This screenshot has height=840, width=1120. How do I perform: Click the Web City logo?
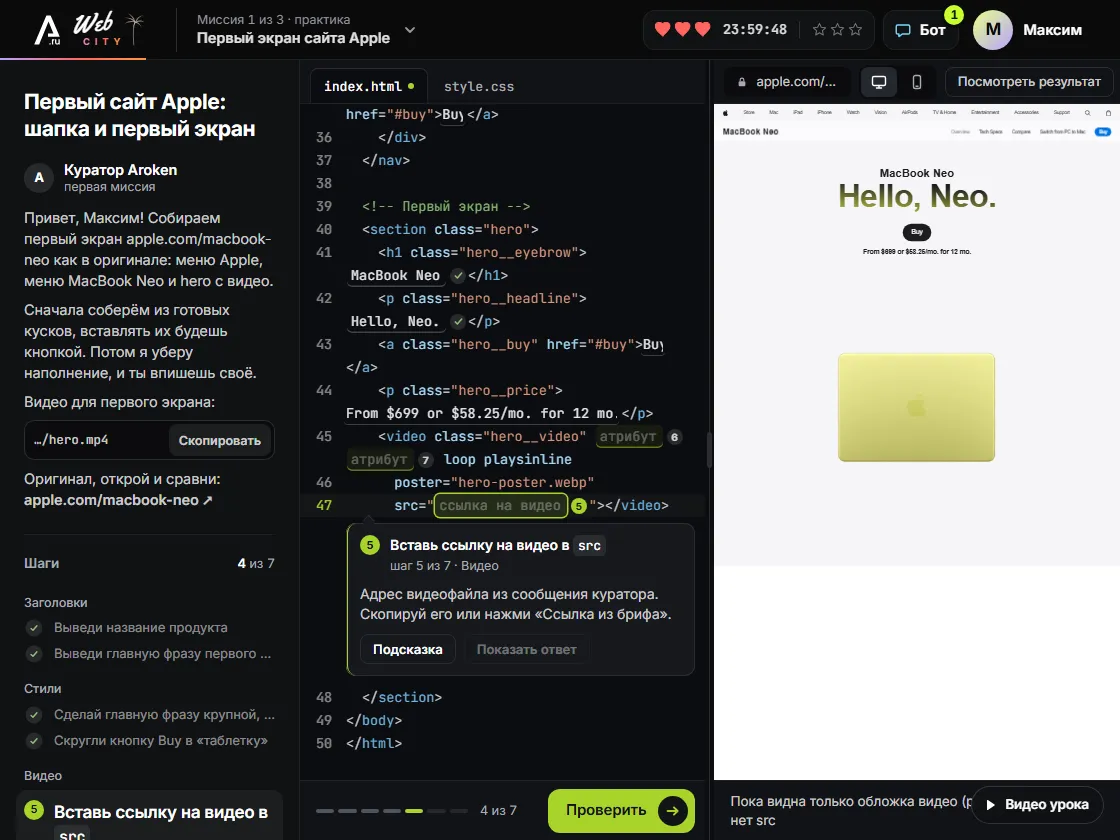tap(90, 29)
